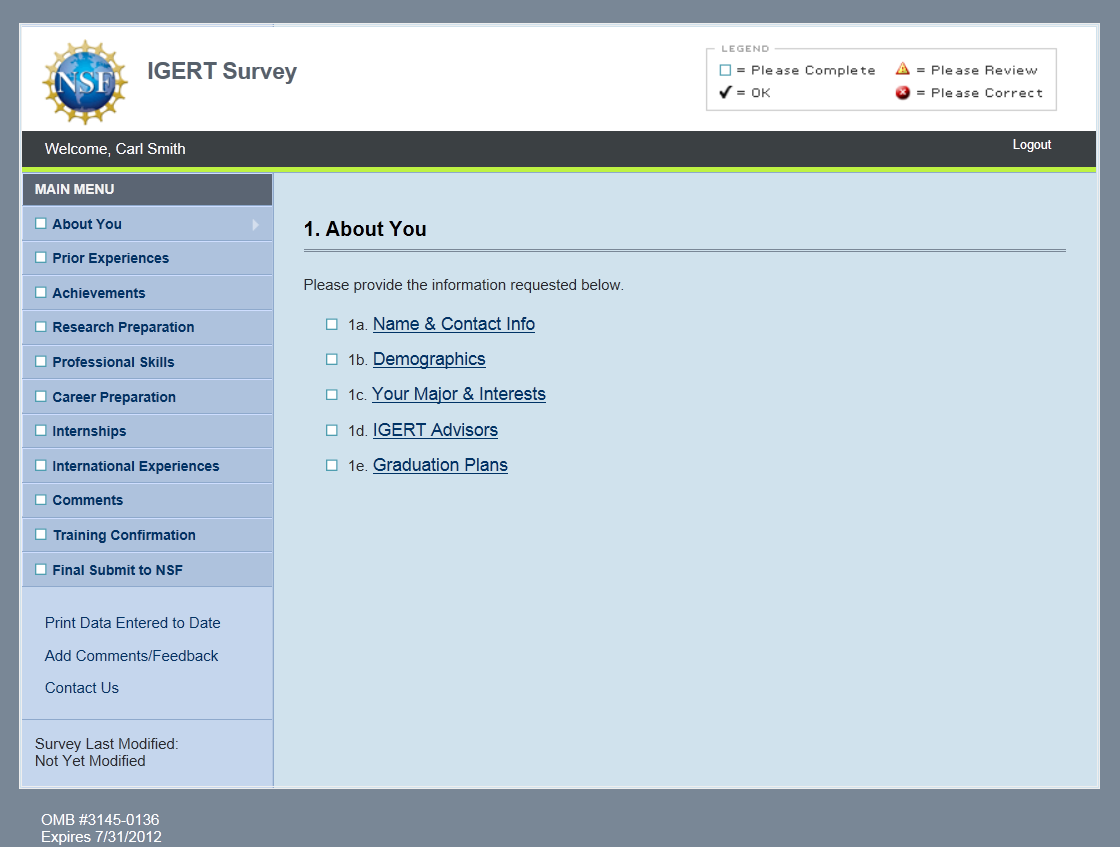Click the Please Correct red error icon
The image size is (1120, 847).
(x=902, y=93)
